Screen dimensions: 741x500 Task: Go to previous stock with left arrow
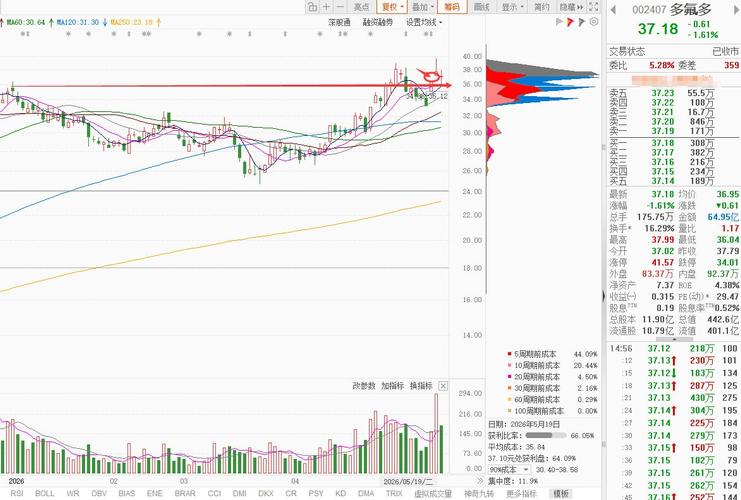pos(614,9)
